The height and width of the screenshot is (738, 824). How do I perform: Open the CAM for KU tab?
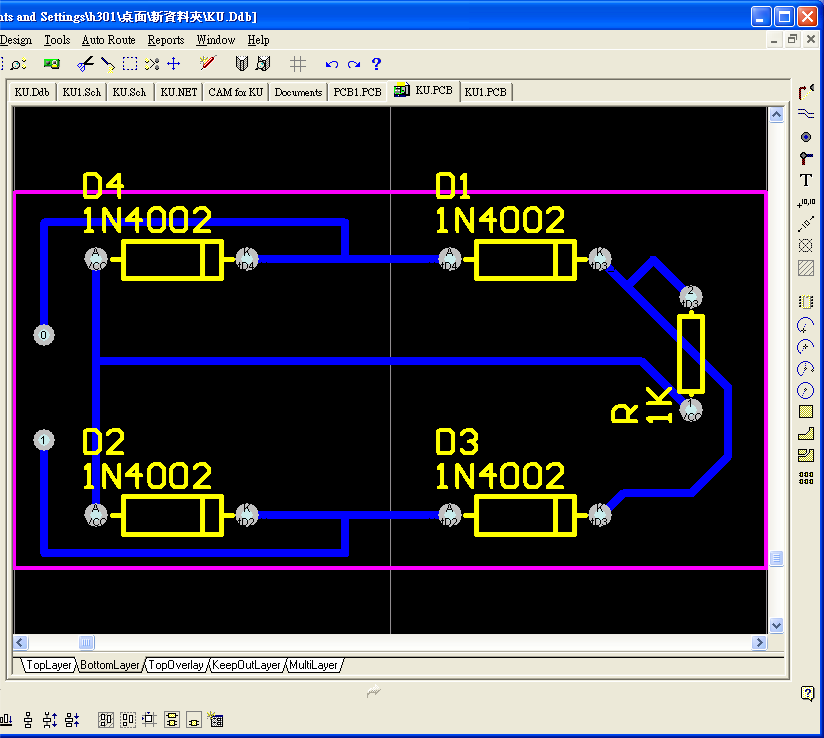tap(236, 92)
